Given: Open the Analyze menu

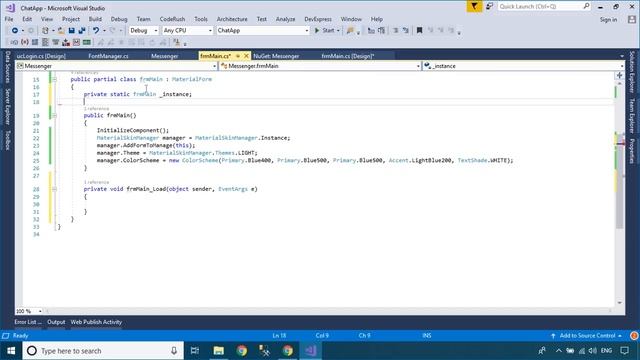Looking at the screenshot, I should [x=285, y=19].
